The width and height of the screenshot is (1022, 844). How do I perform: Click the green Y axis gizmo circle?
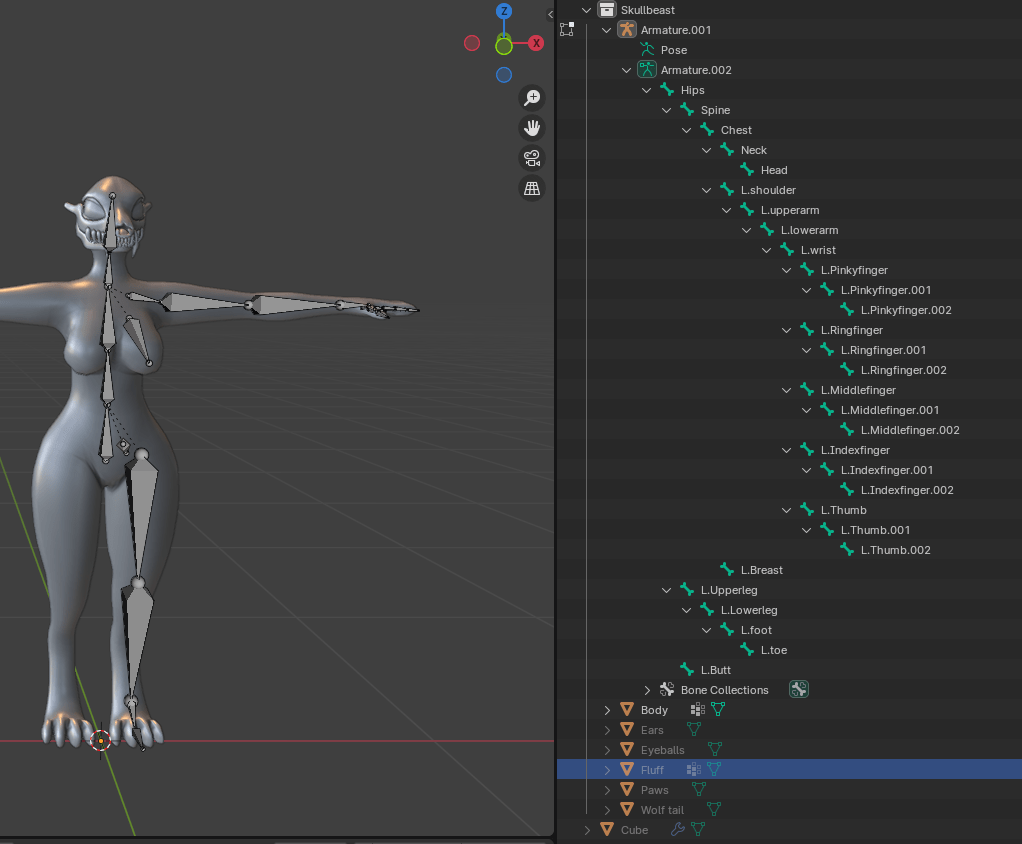[x=504, y=46]
